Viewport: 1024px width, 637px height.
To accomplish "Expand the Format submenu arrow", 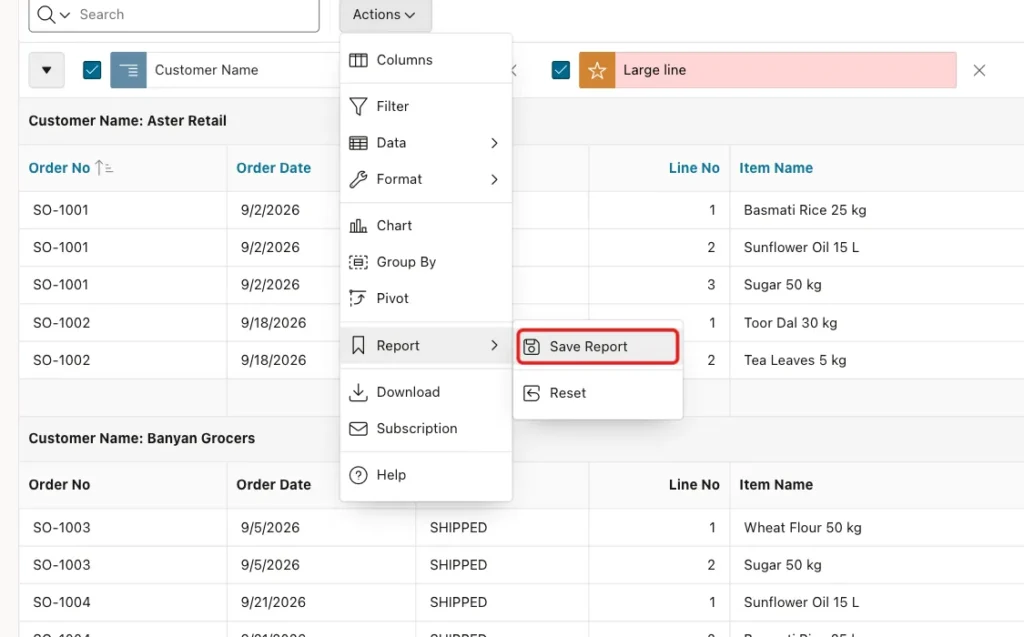I will coord(494,179).
